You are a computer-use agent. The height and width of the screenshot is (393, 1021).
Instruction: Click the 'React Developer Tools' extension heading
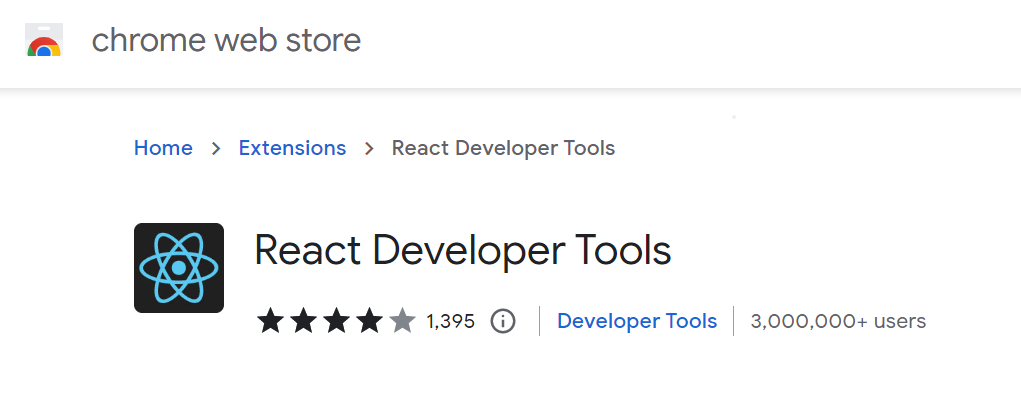point(463,251)
